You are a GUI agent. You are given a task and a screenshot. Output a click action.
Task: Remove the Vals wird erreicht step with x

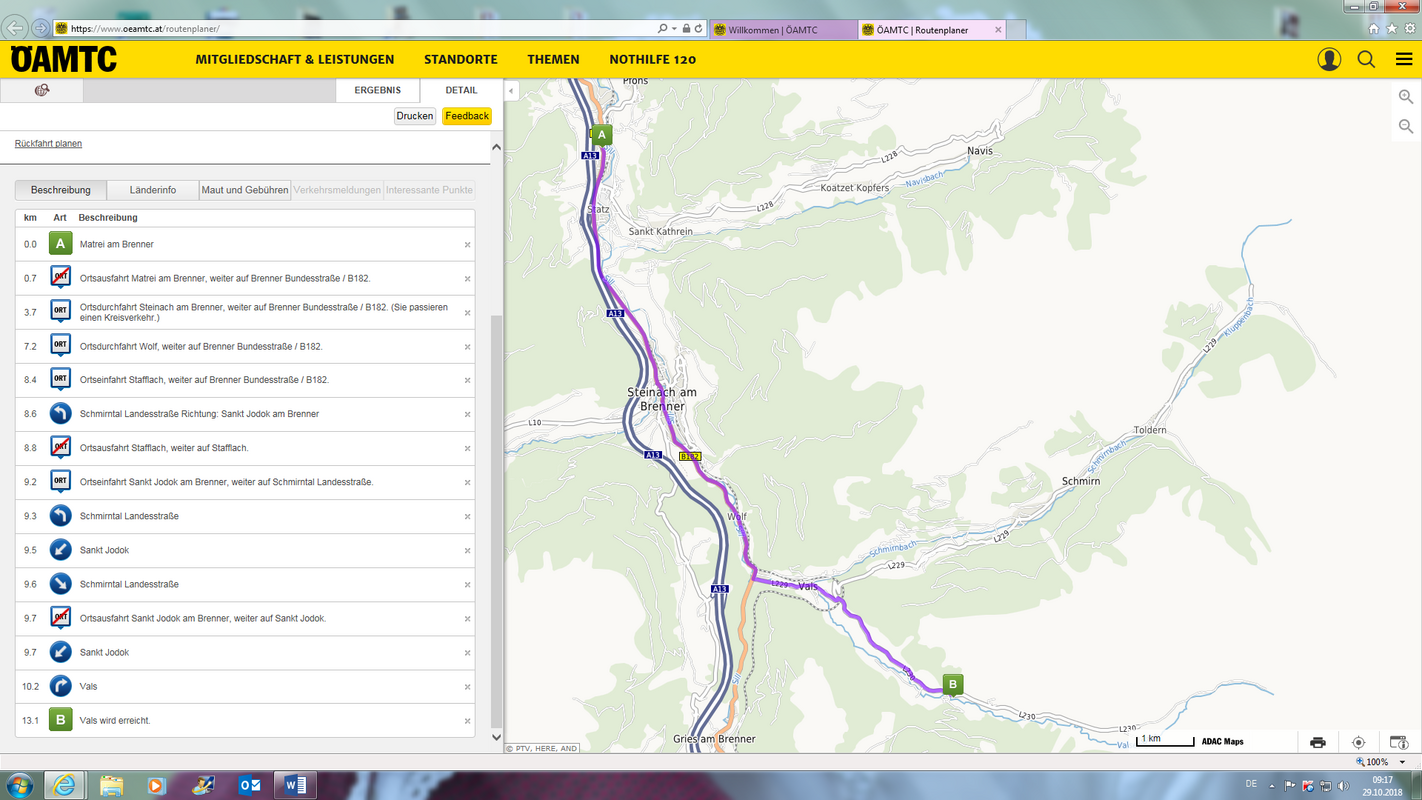(x=467, y=721)
